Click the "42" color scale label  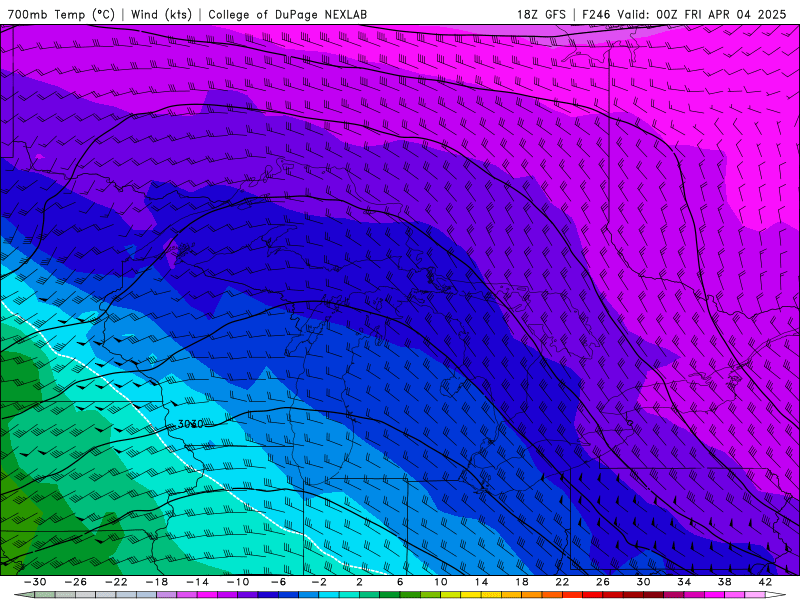[765, 582]
